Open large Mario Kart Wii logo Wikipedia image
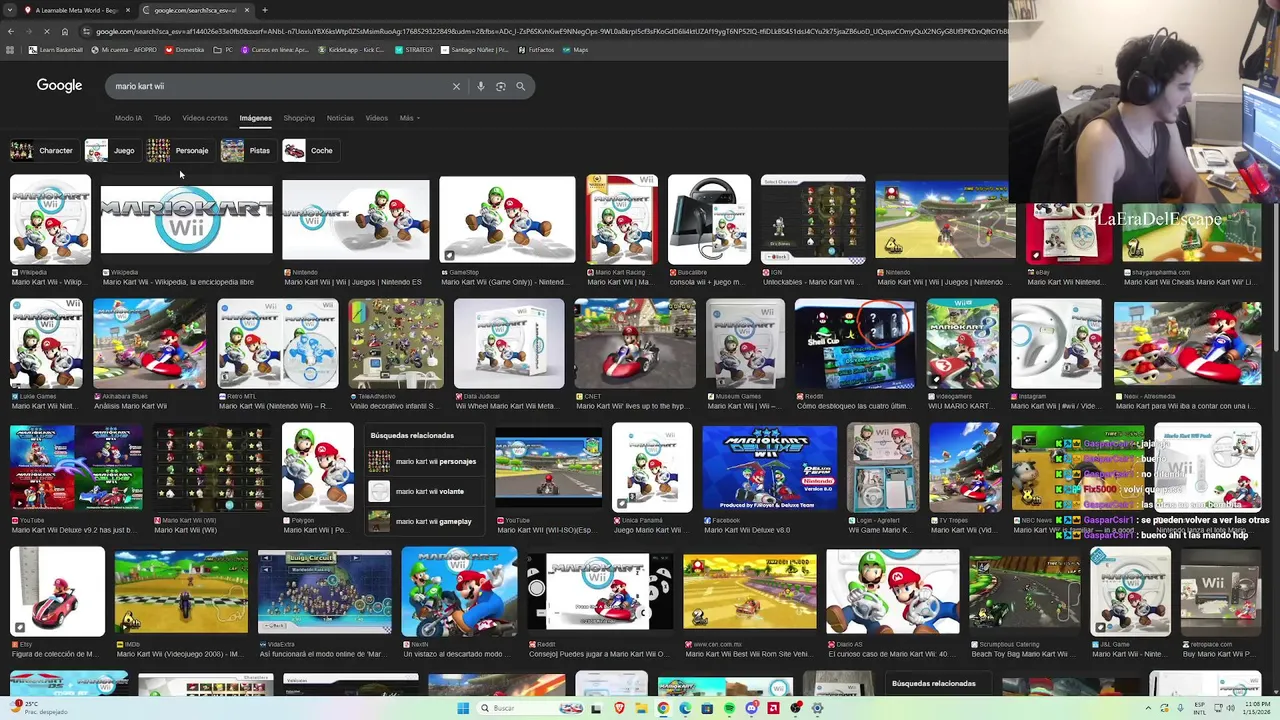This screenshot has width=1280, height=720. [186, 220]
